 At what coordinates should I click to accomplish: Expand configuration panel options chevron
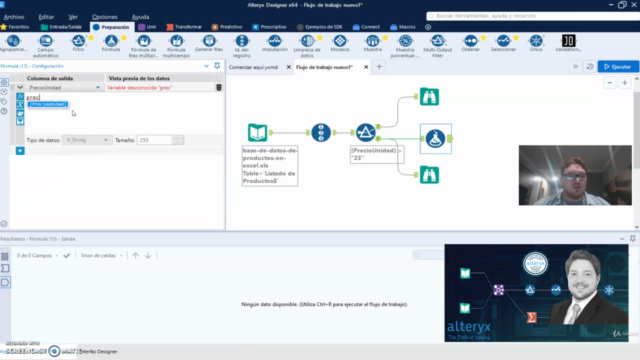pos(207,66)
